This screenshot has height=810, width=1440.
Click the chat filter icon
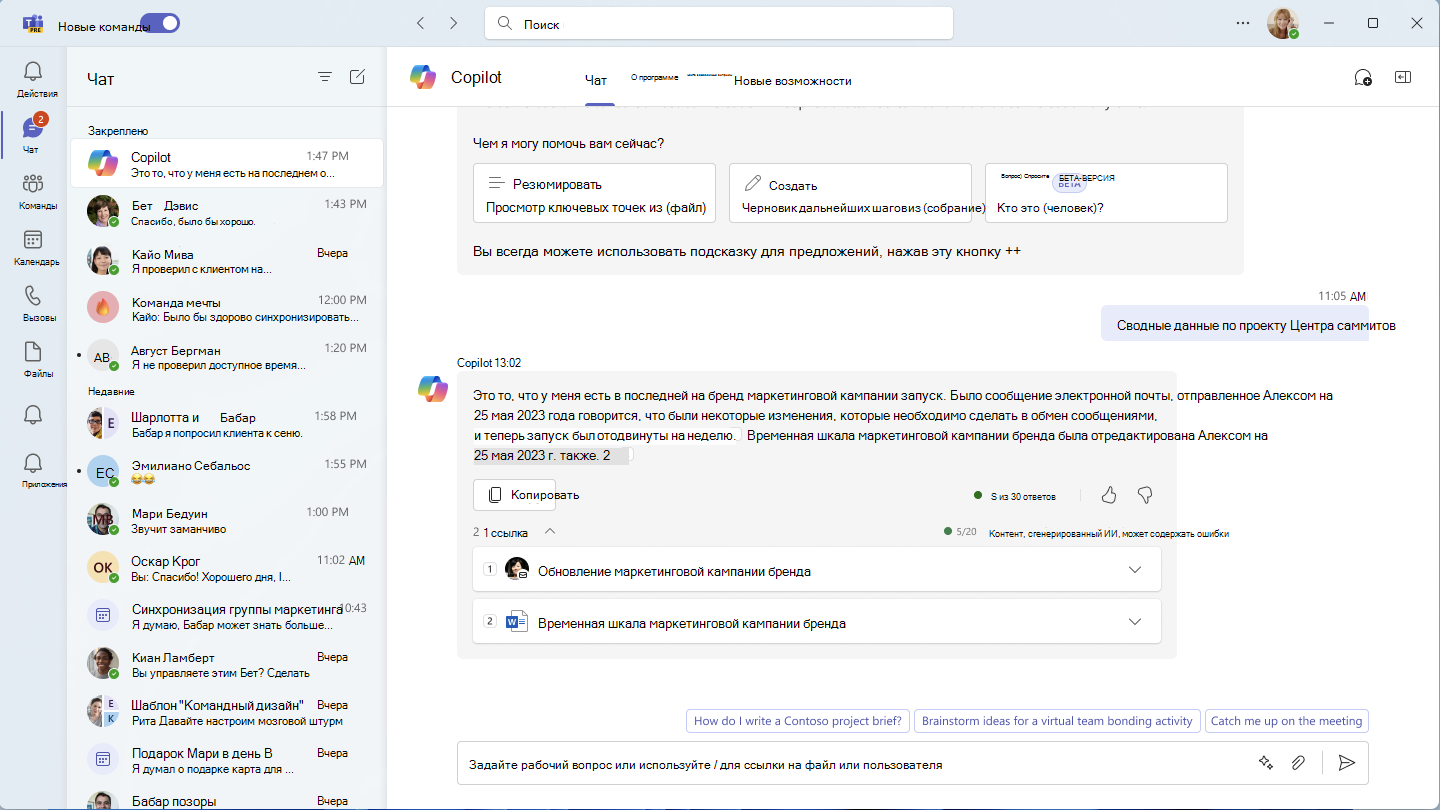click(325, 77)
